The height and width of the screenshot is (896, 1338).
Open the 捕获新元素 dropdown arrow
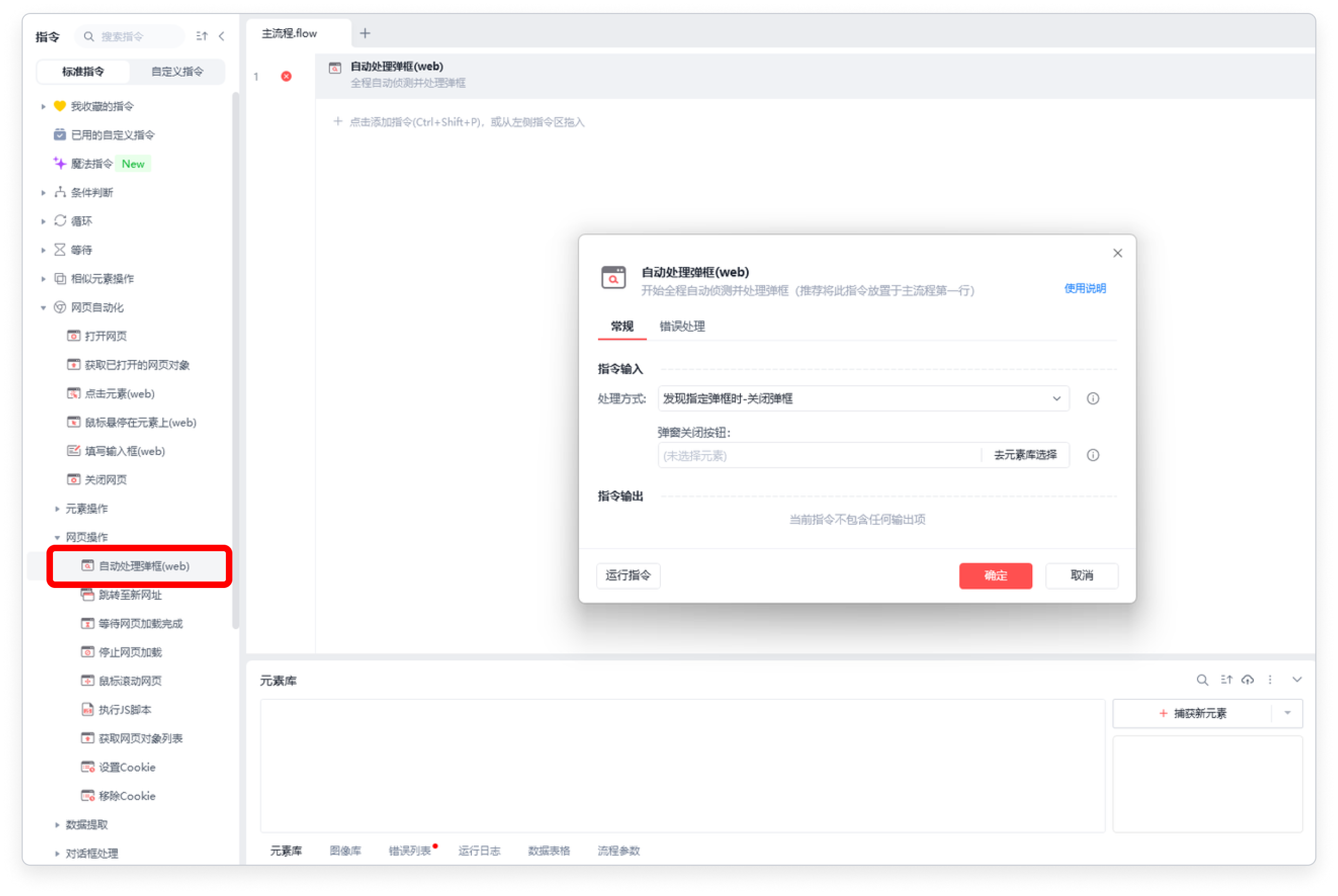tap(1288, 713)
